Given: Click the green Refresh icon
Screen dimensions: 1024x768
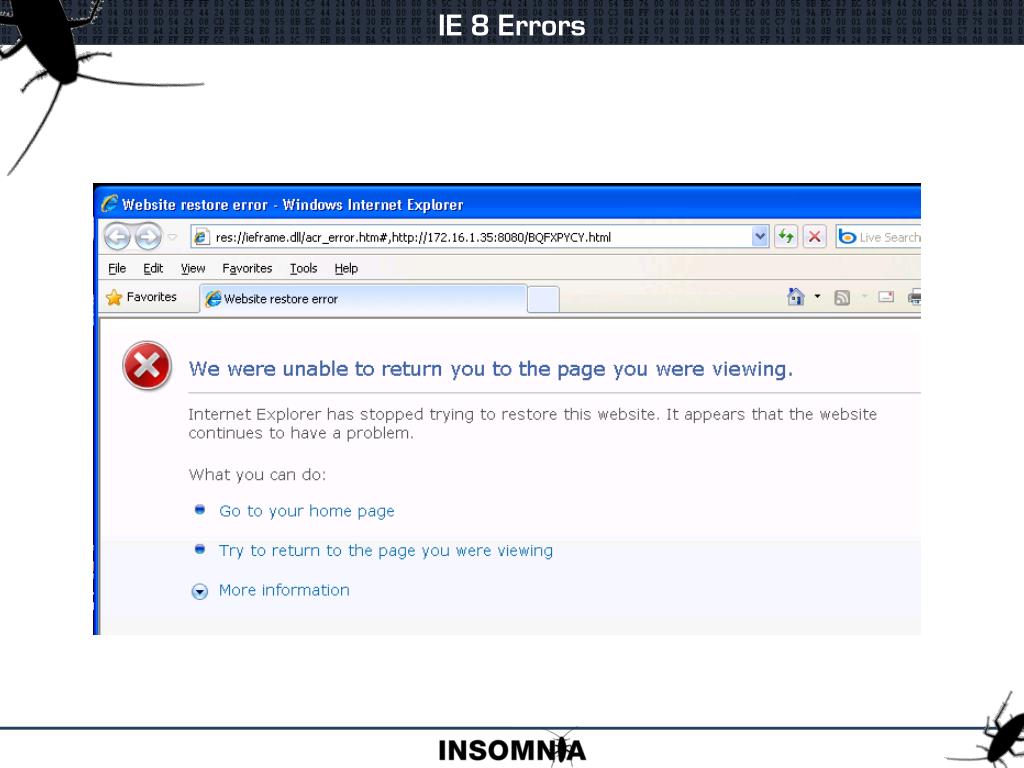Looking at the screenshot, I should coord(786,236).
